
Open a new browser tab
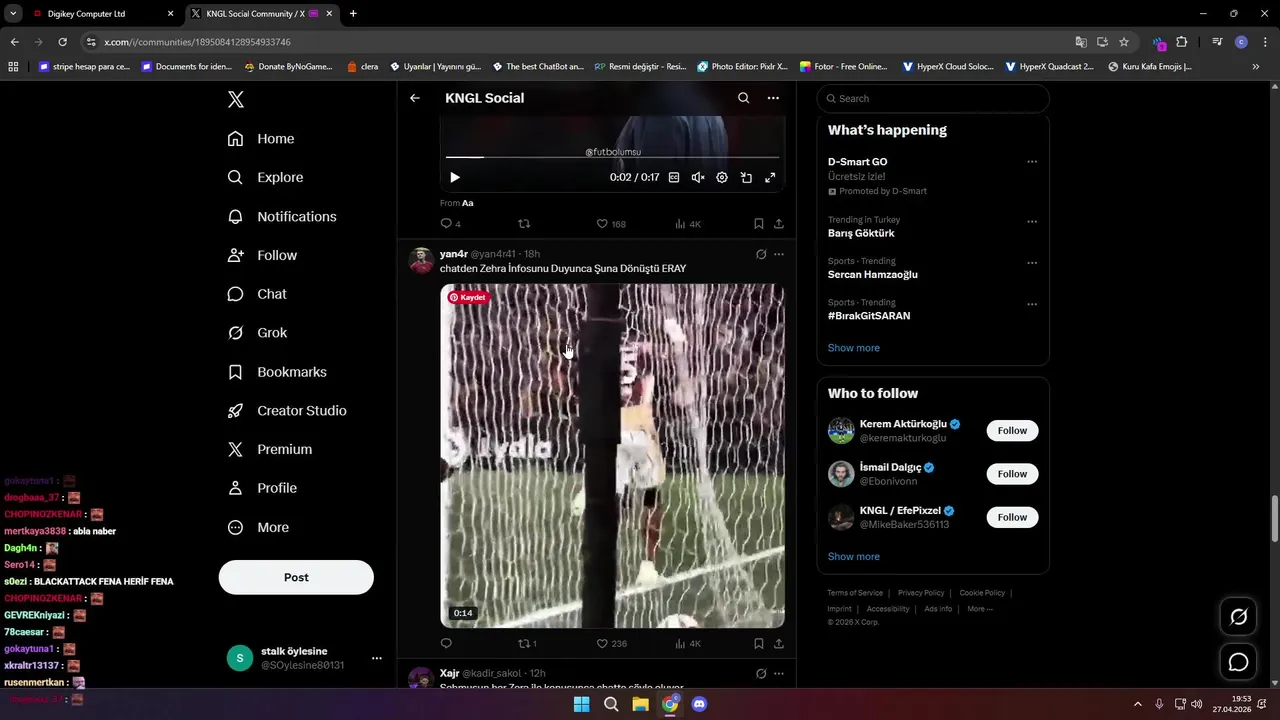(353, 14)
